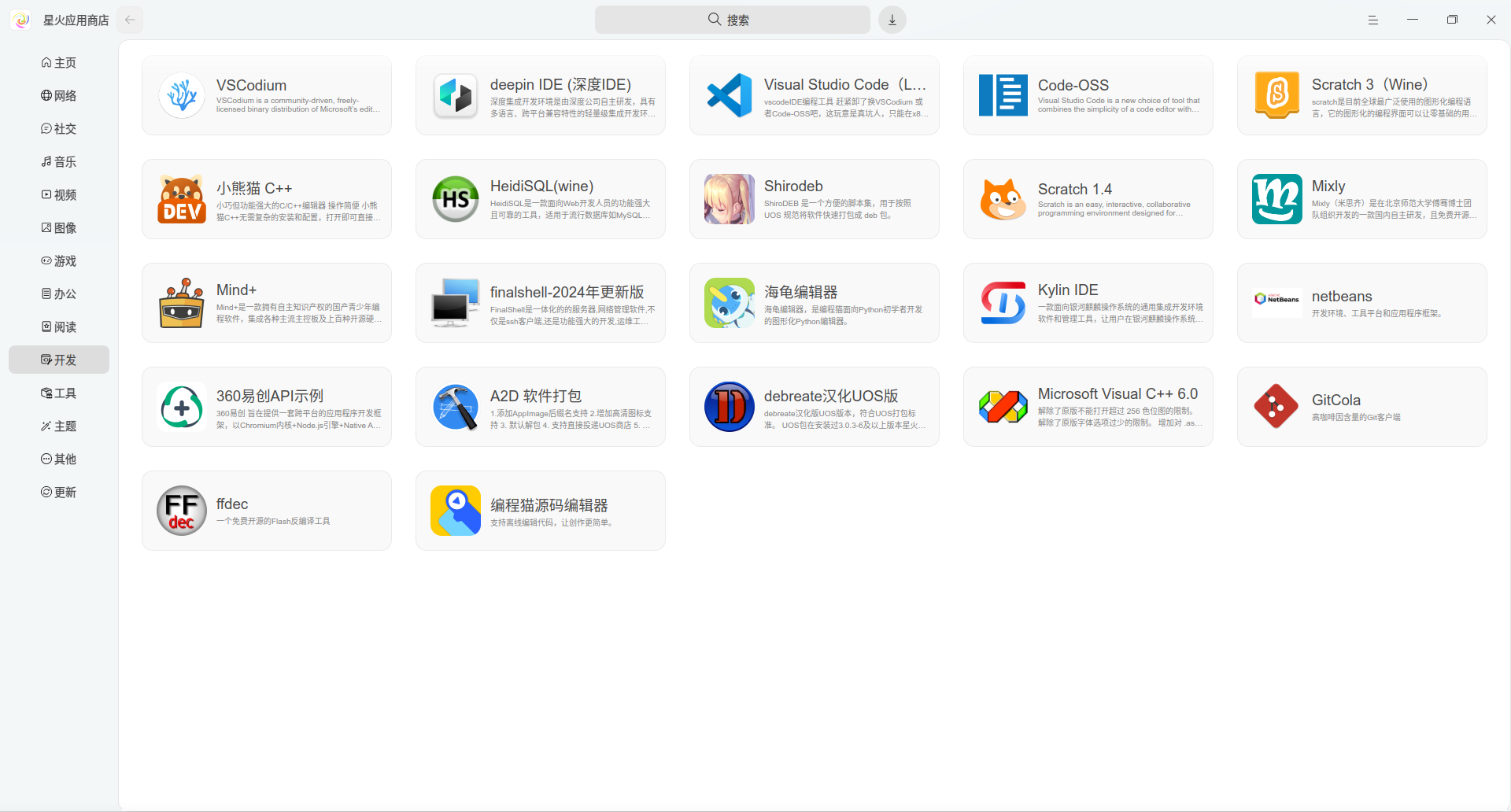
Task: Open the 更新 updates section
Action: click(59, 492)
